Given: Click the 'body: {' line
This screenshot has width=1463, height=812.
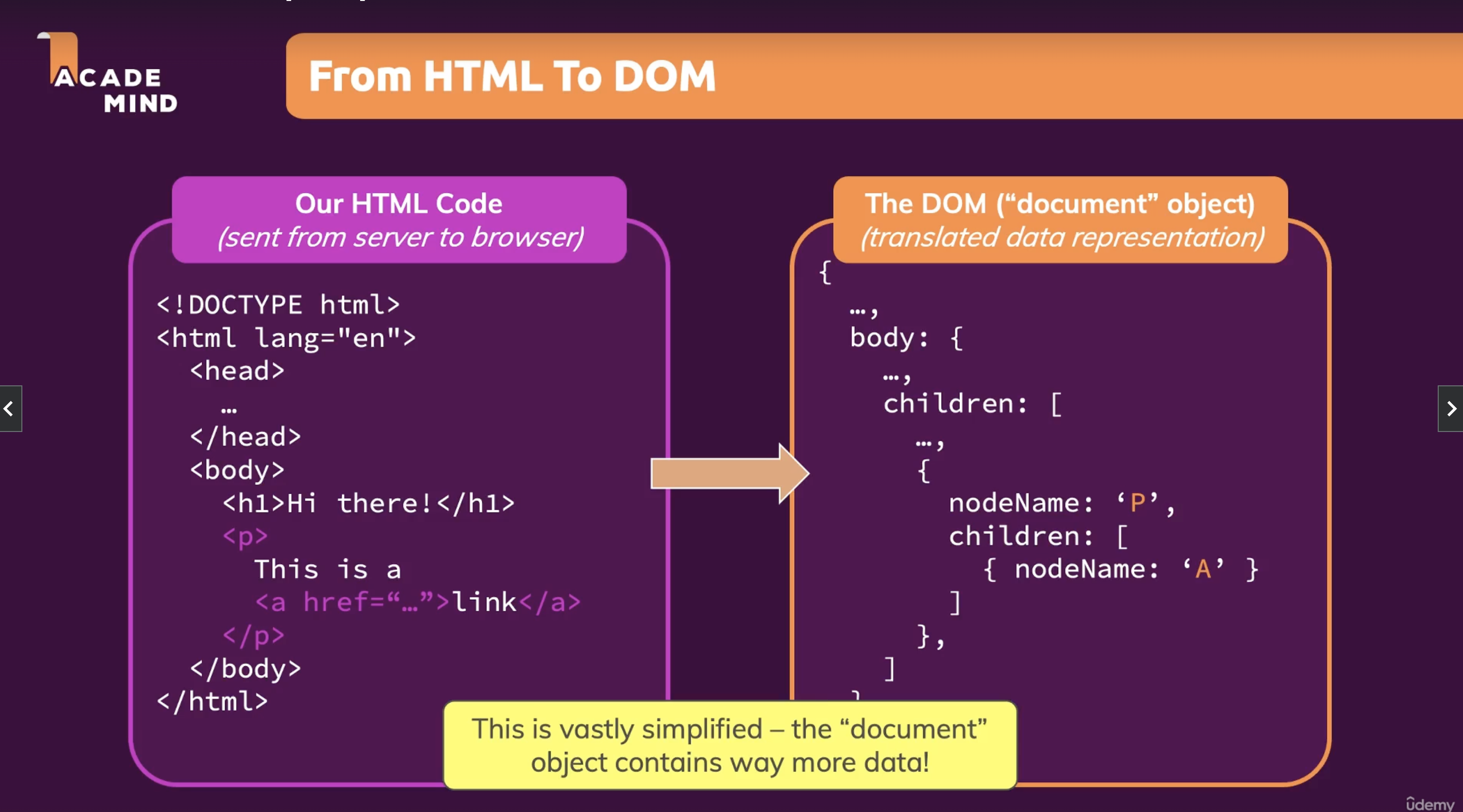Looking at the screenshot, I should [906, 338].
